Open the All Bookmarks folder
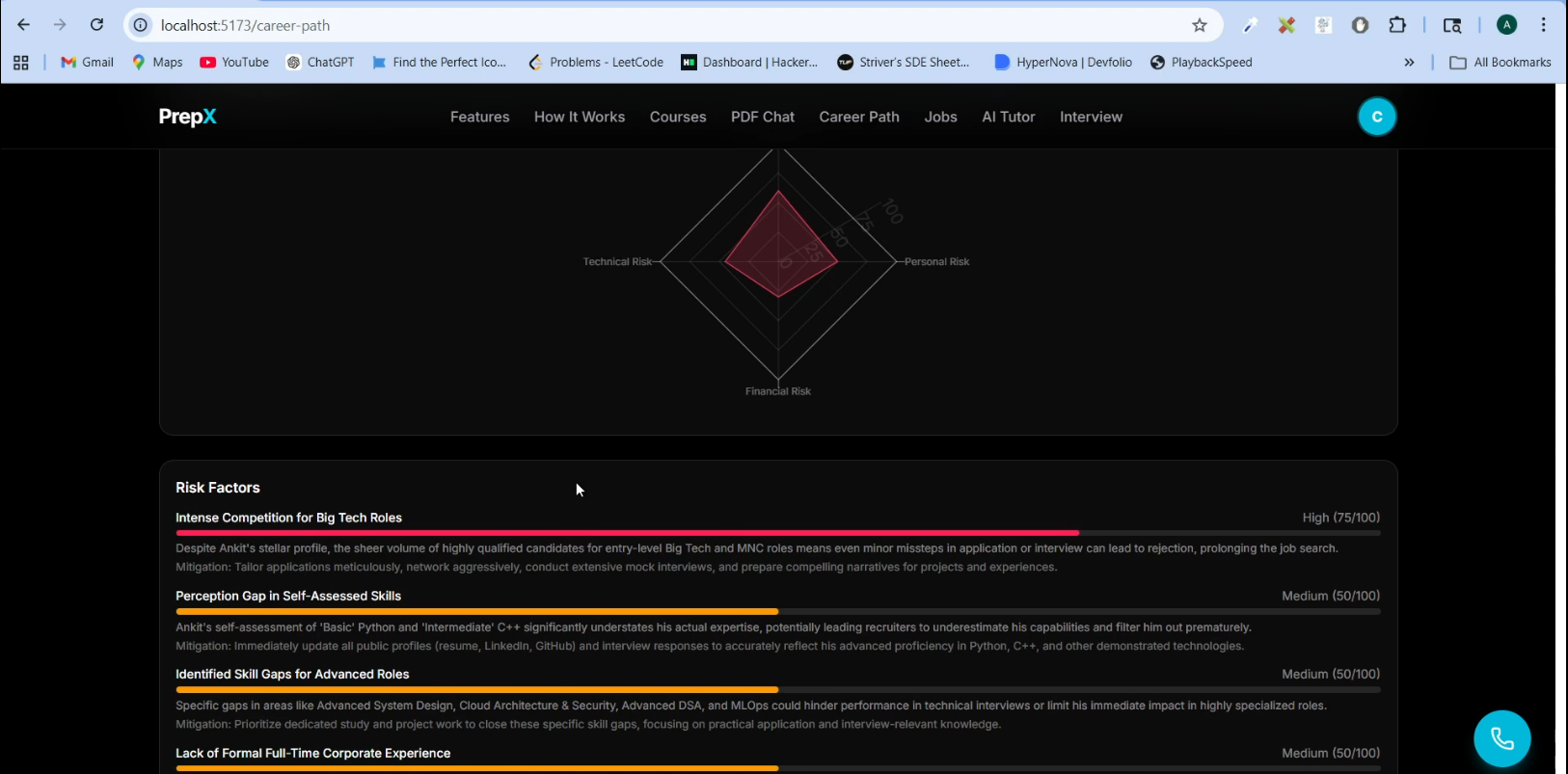Screen dimensions: 1568x774 point(1500,63)
